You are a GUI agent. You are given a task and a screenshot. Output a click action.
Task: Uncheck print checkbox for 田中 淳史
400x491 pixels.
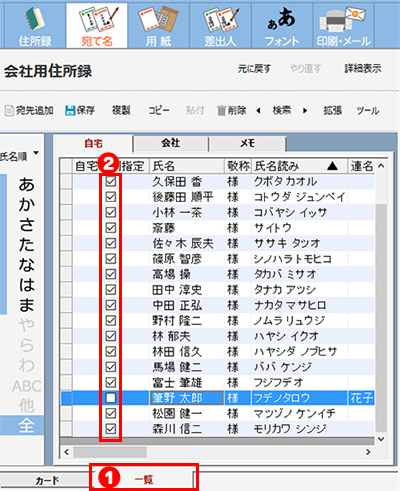(111, 290)
